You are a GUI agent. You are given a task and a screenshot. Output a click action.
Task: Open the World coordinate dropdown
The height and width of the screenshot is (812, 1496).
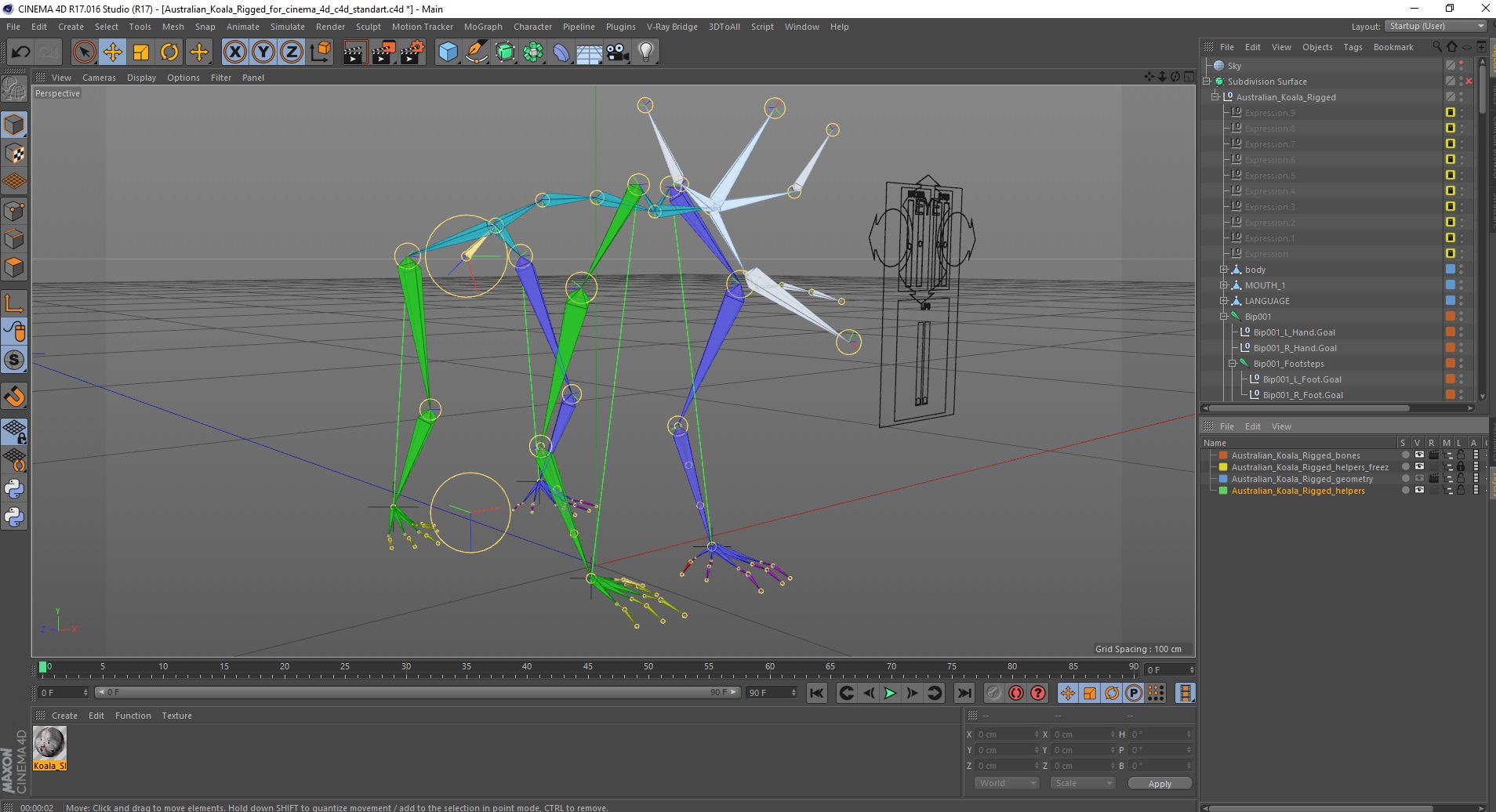click(x=1007, y=783)
